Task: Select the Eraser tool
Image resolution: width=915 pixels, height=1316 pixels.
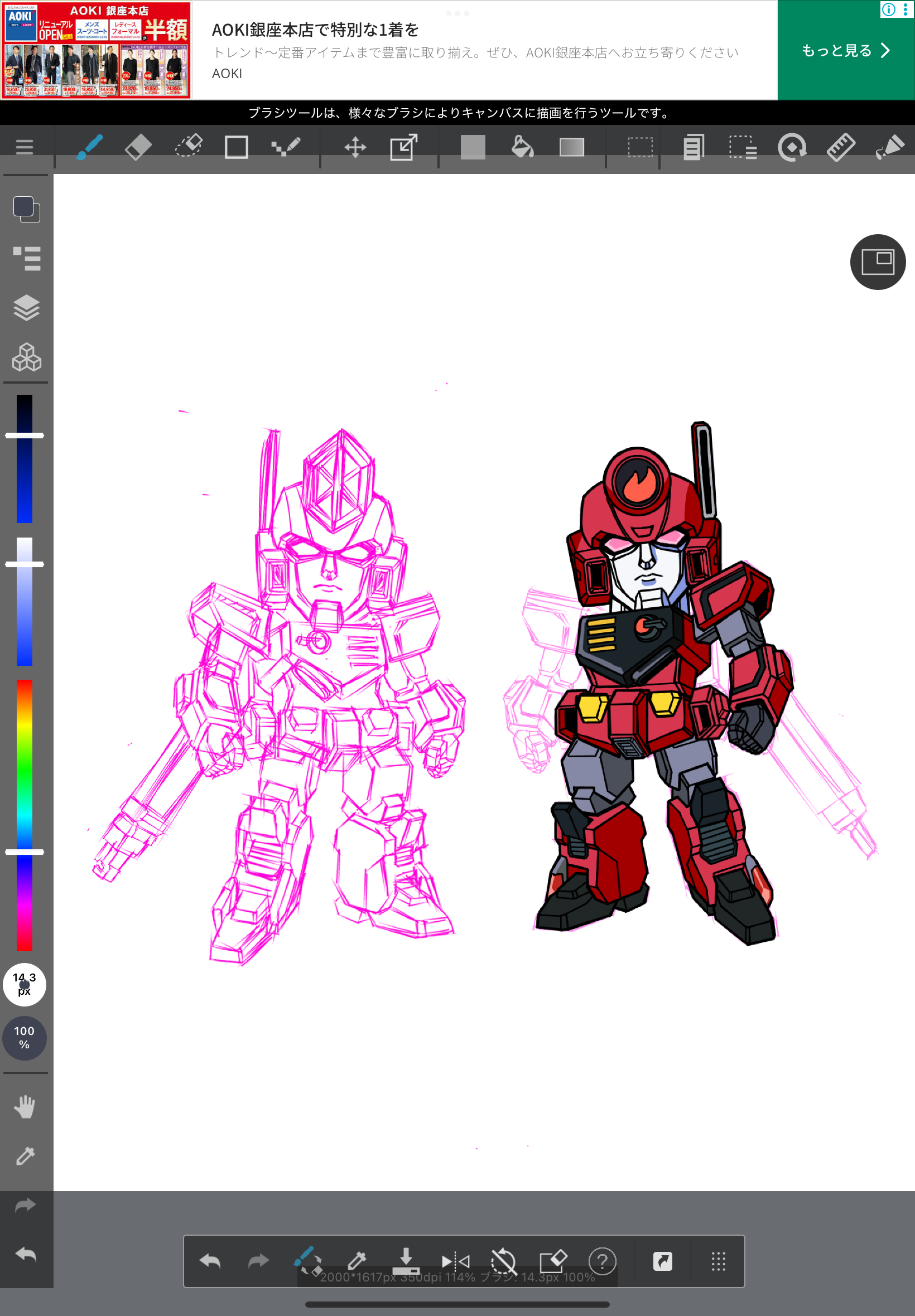Action: [138, 147]
